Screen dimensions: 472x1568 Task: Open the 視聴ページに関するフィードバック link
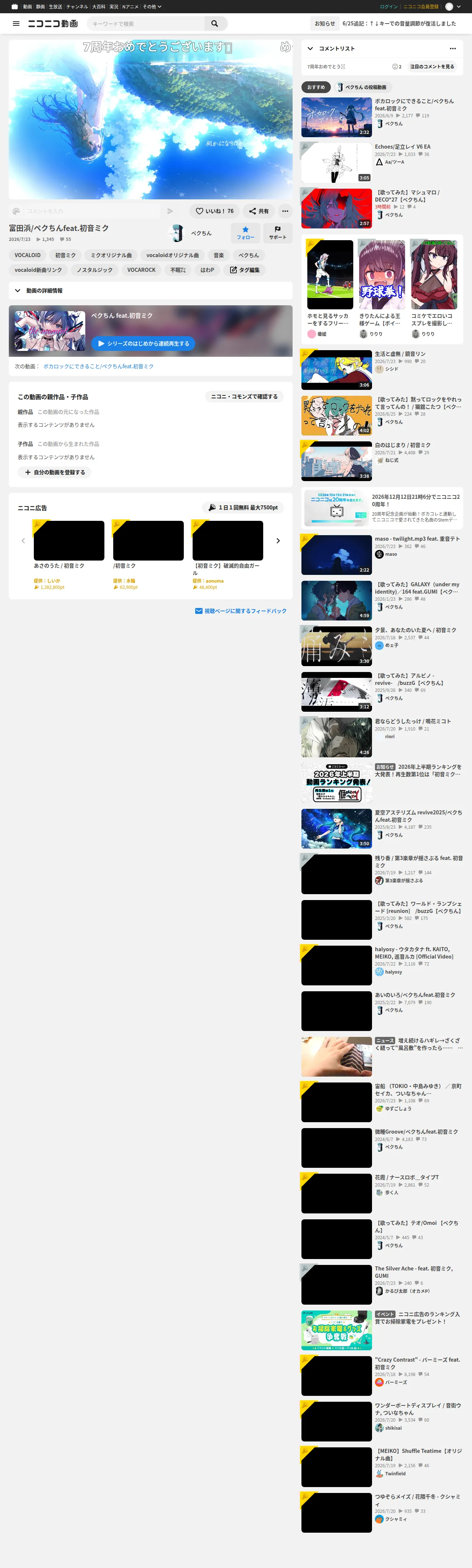point(241,611)
